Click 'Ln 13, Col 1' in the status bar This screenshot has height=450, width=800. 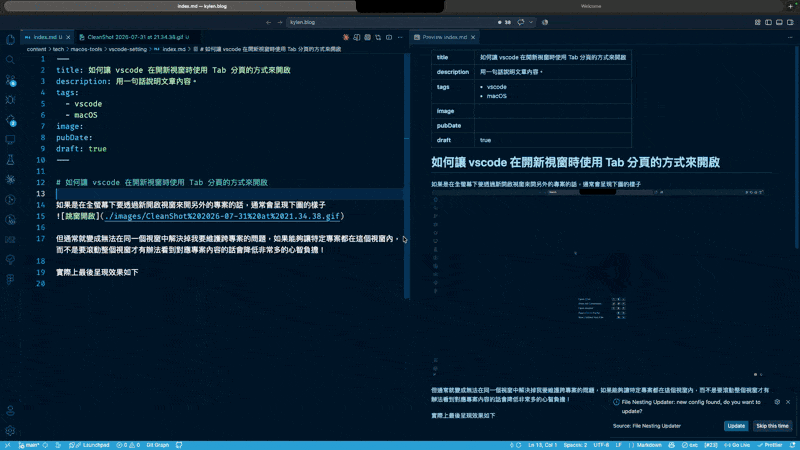click(542, 445)
